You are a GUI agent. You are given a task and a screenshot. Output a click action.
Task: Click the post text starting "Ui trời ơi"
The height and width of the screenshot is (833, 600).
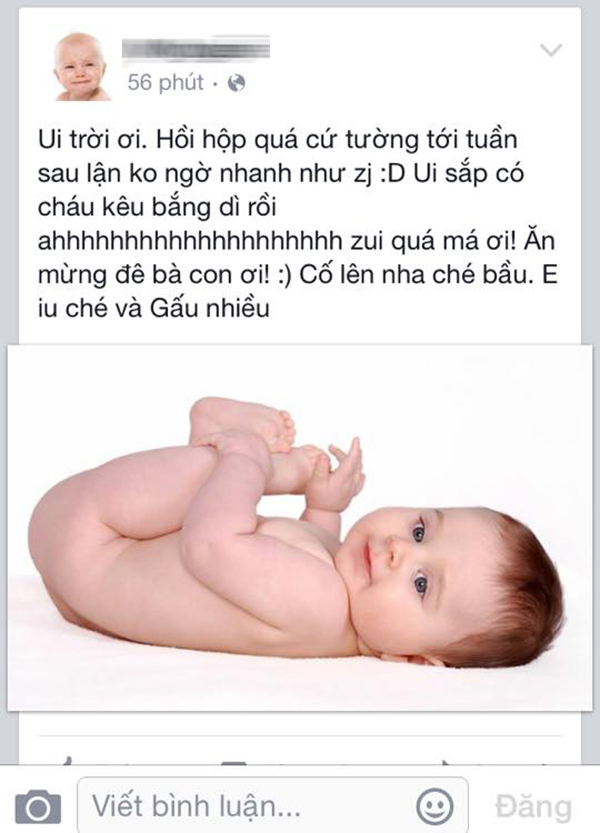click(x=298, y=224)
